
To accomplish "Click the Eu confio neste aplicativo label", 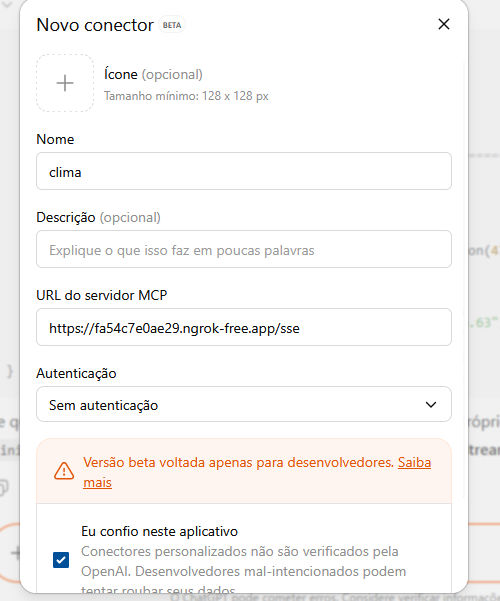I will [160, 531].
